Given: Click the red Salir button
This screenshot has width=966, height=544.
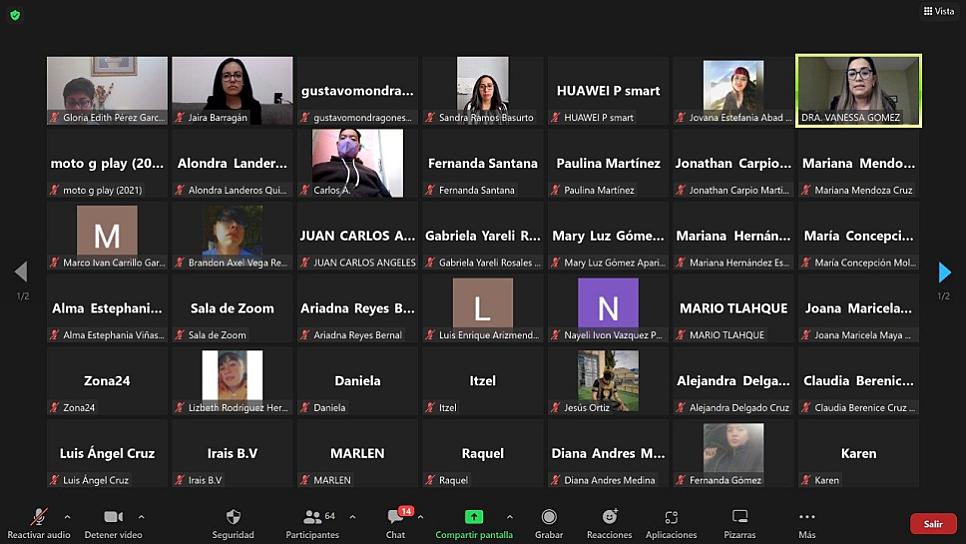Looking at the screenshot, I should (x=932, y=524).
